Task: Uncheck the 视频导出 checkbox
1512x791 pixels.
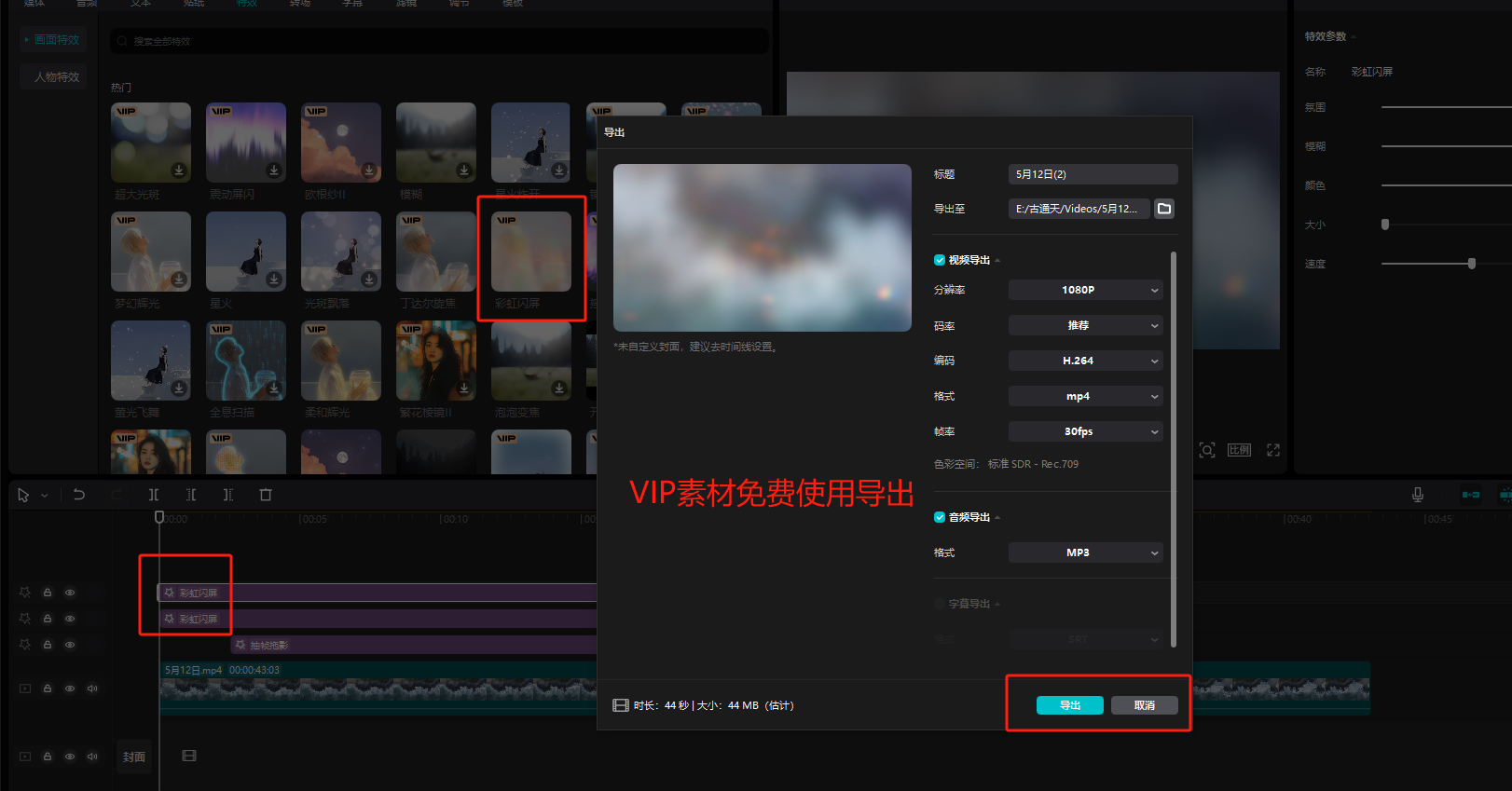Action: pos(940,260)
